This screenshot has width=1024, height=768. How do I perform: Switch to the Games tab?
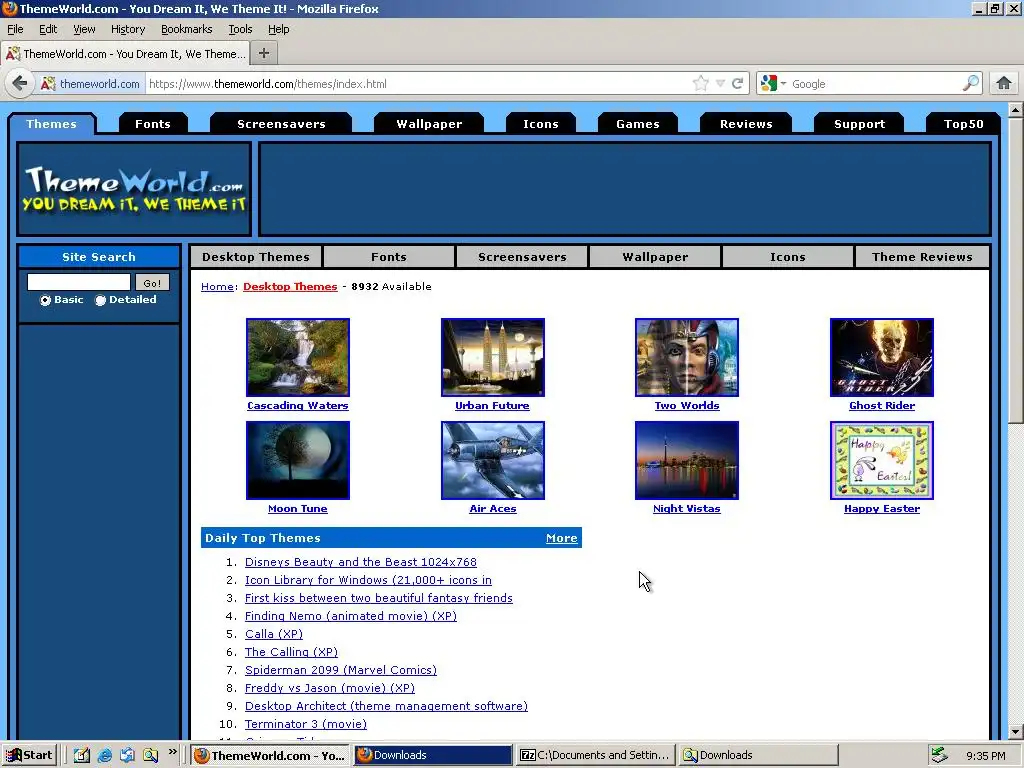coord(638,124)
